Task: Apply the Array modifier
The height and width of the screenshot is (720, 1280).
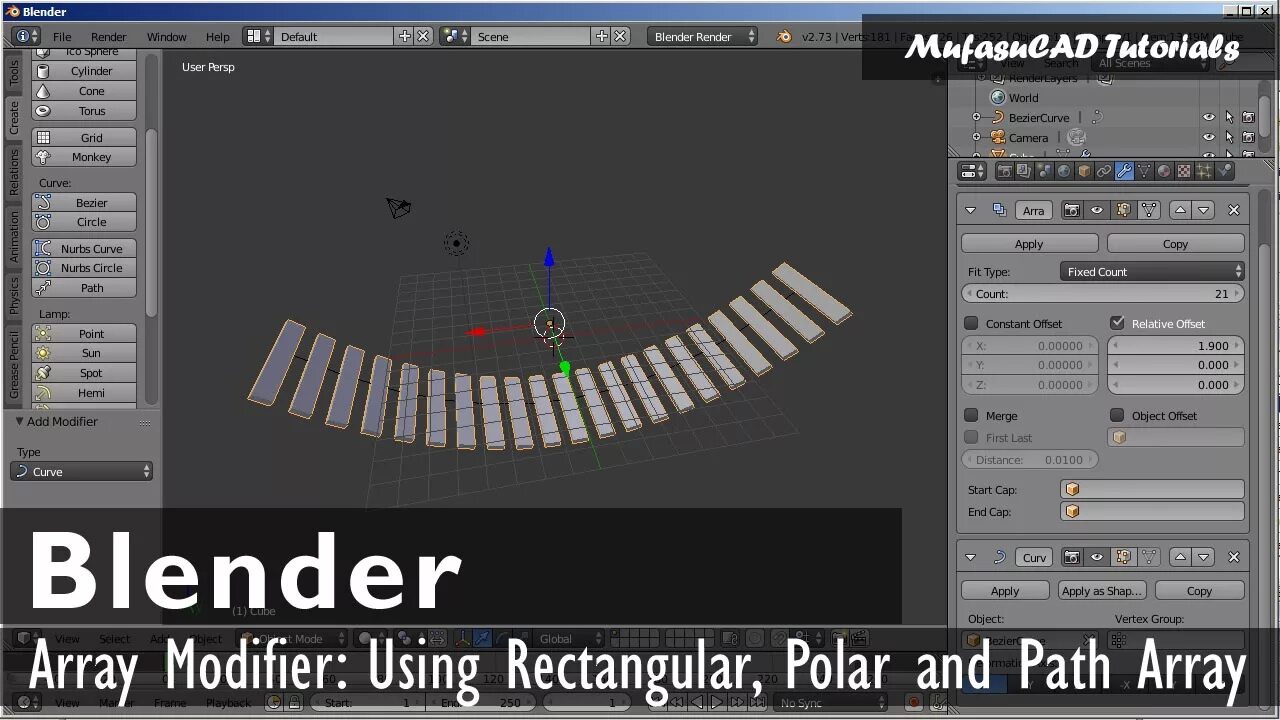Action: (1029, 244)
